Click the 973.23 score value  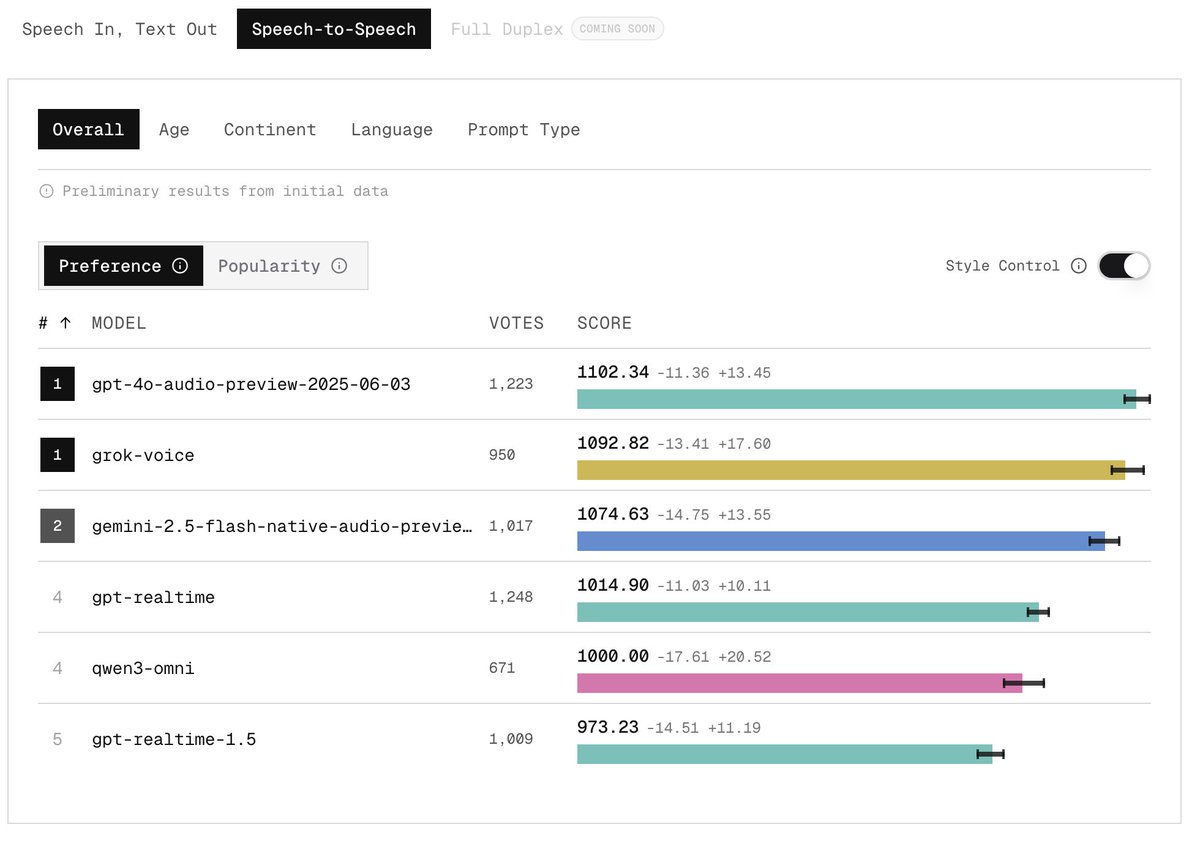(608, 727)
